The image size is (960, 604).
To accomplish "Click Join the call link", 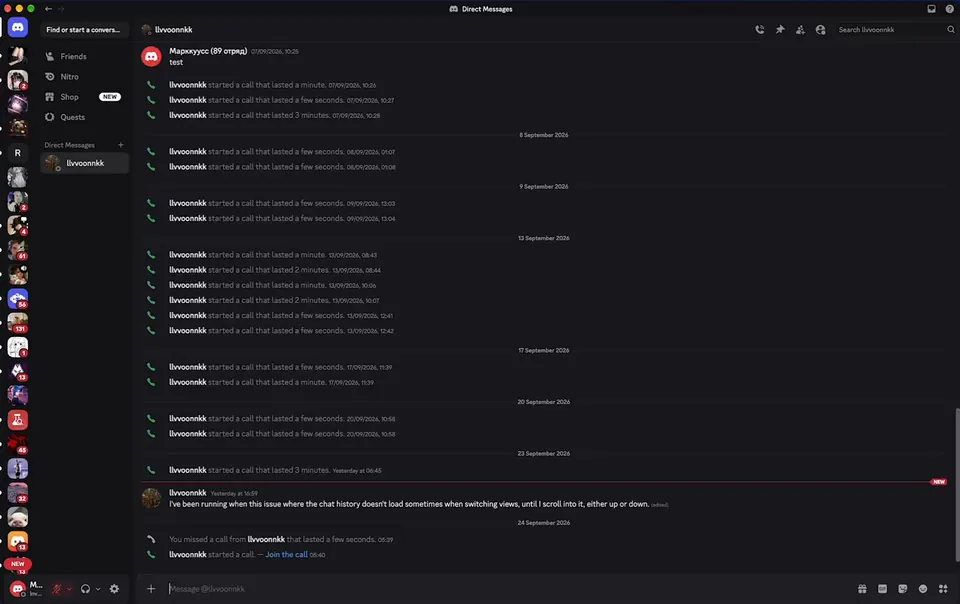I will click(x=287, y=554).
